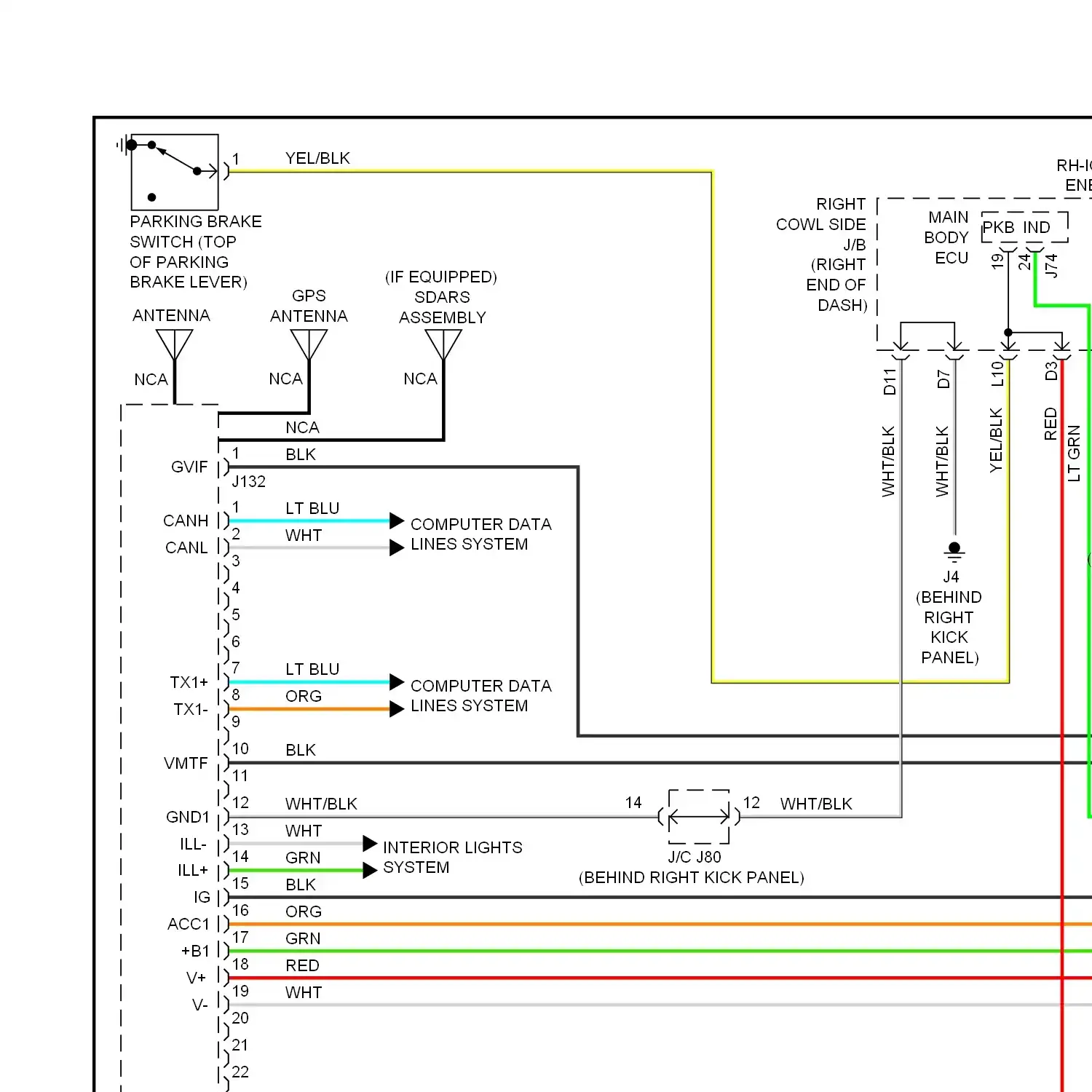
Task: Select the WHT/BLK label at pin 12 of J80
Action: [816, 804]
